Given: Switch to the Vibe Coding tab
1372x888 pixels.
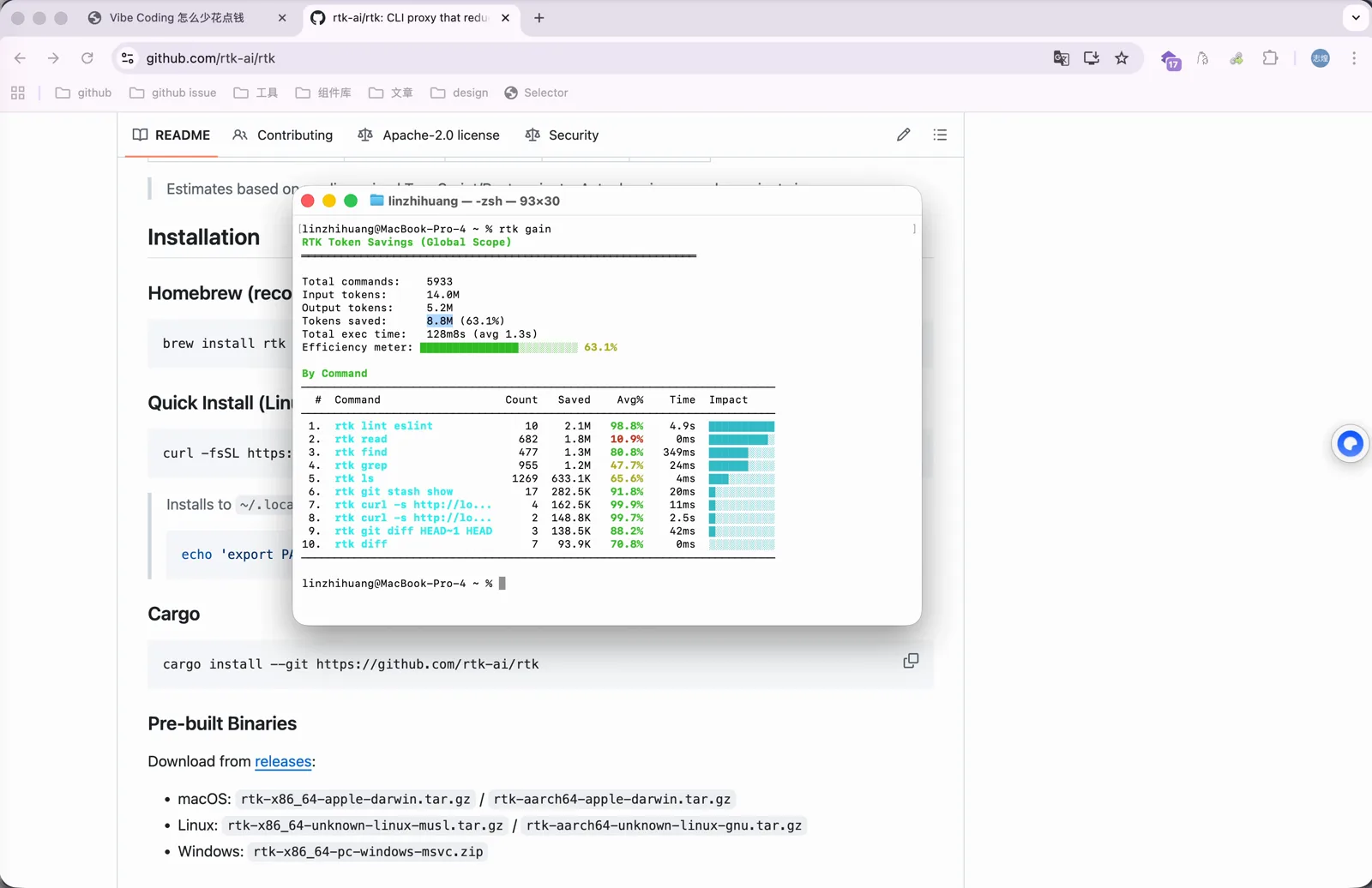Looking at the screenshot, I should pyautogui.click(x=189, y=18).
